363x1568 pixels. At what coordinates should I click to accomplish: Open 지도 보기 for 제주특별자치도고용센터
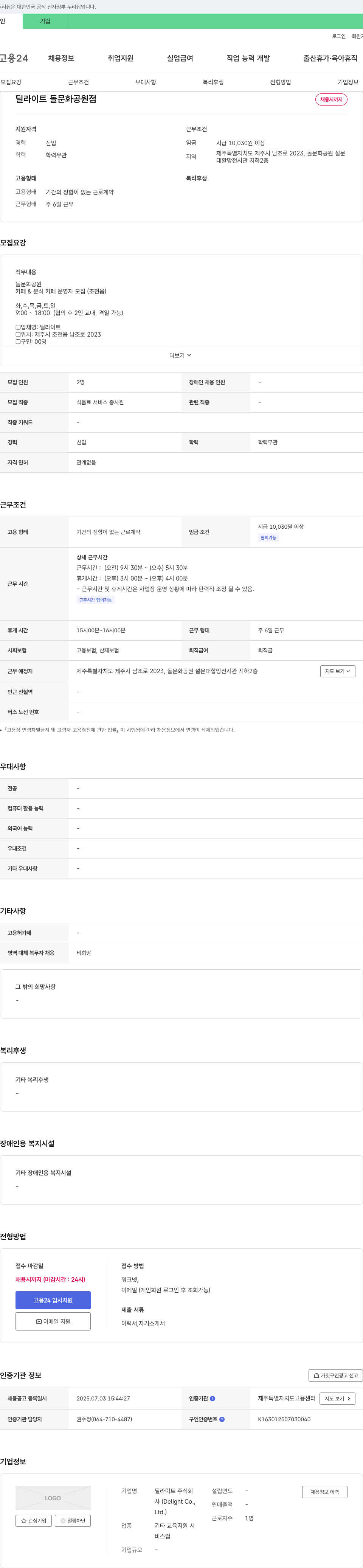[337, 1398]
